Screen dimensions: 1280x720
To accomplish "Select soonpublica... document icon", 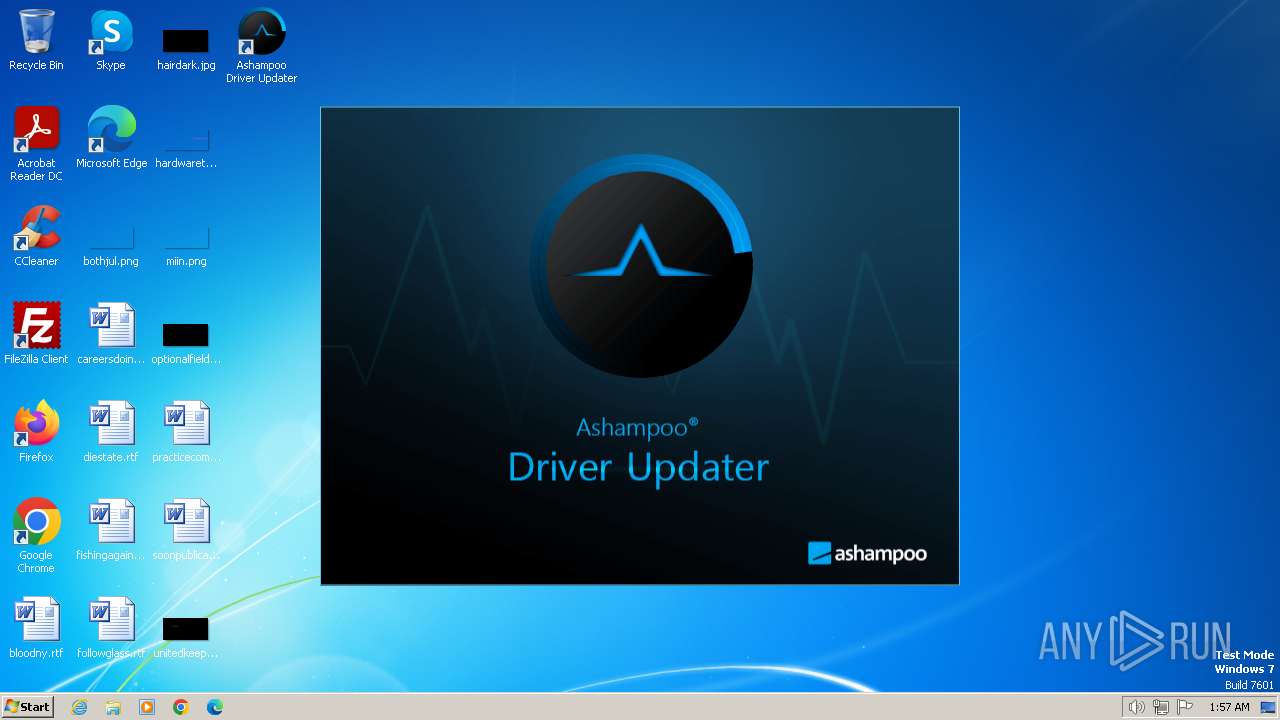I will click(x=186, y=530).
